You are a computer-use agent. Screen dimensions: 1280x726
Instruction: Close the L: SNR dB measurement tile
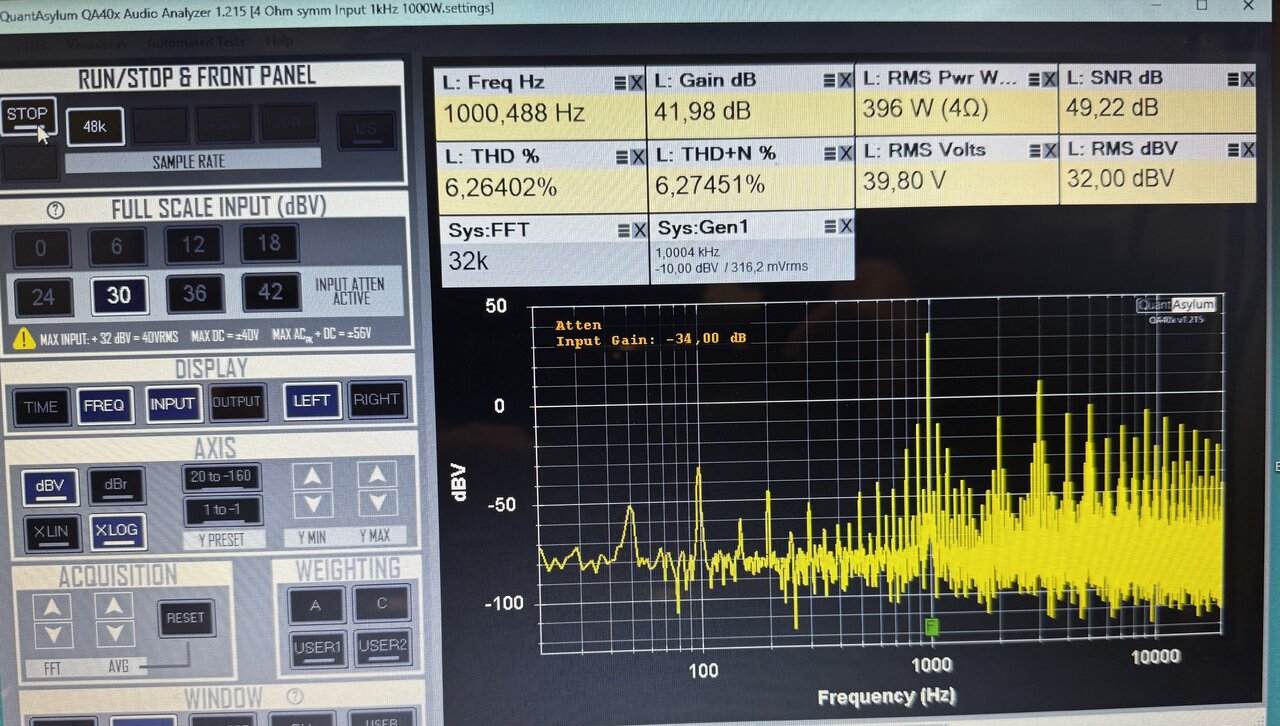[1247, 79]
